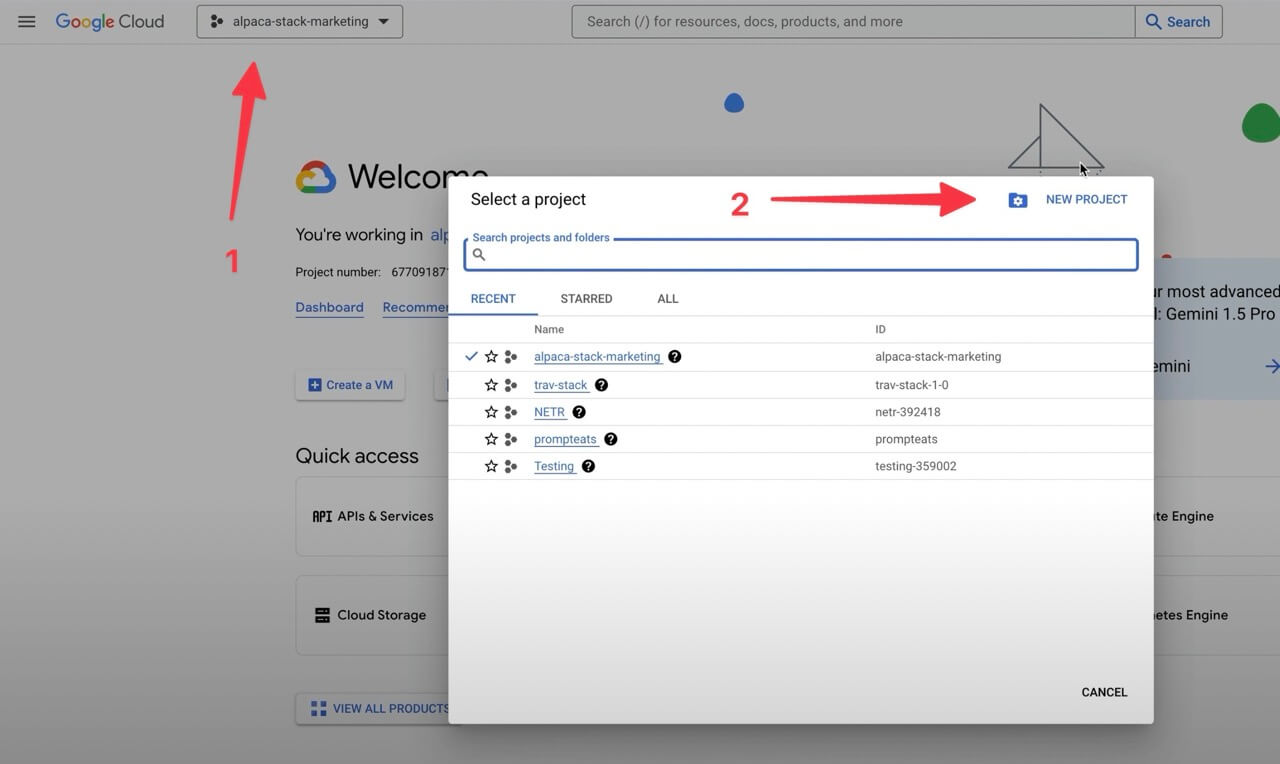
Task: Click the Google Cloud logo
Action: click(110, 21)
